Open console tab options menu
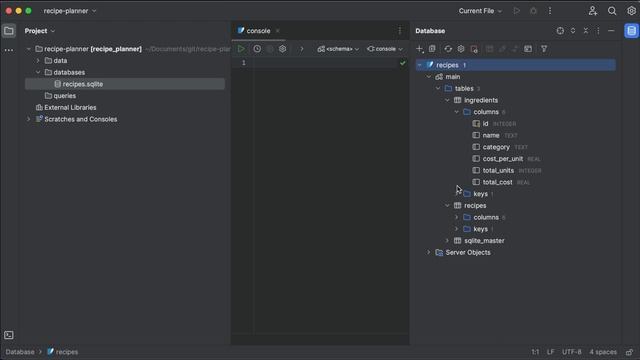This screenshot has height=360, width=640. [x=400, y=31]
